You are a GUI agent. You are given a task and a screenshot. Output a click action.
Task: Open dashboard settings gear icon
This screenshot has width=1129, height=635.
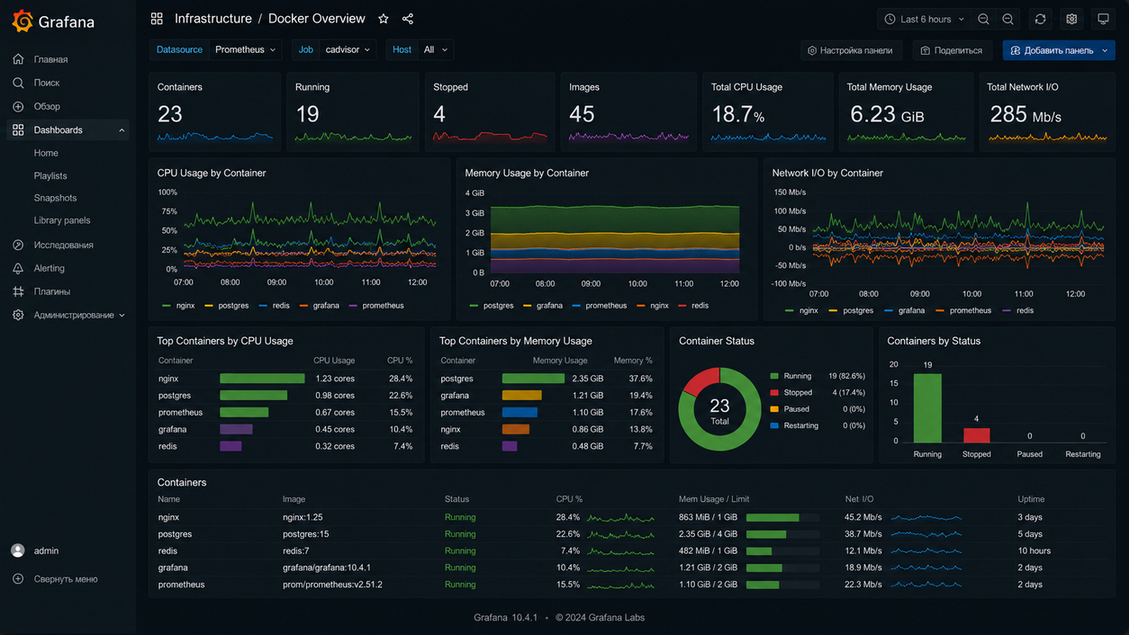click(1071, 19)
